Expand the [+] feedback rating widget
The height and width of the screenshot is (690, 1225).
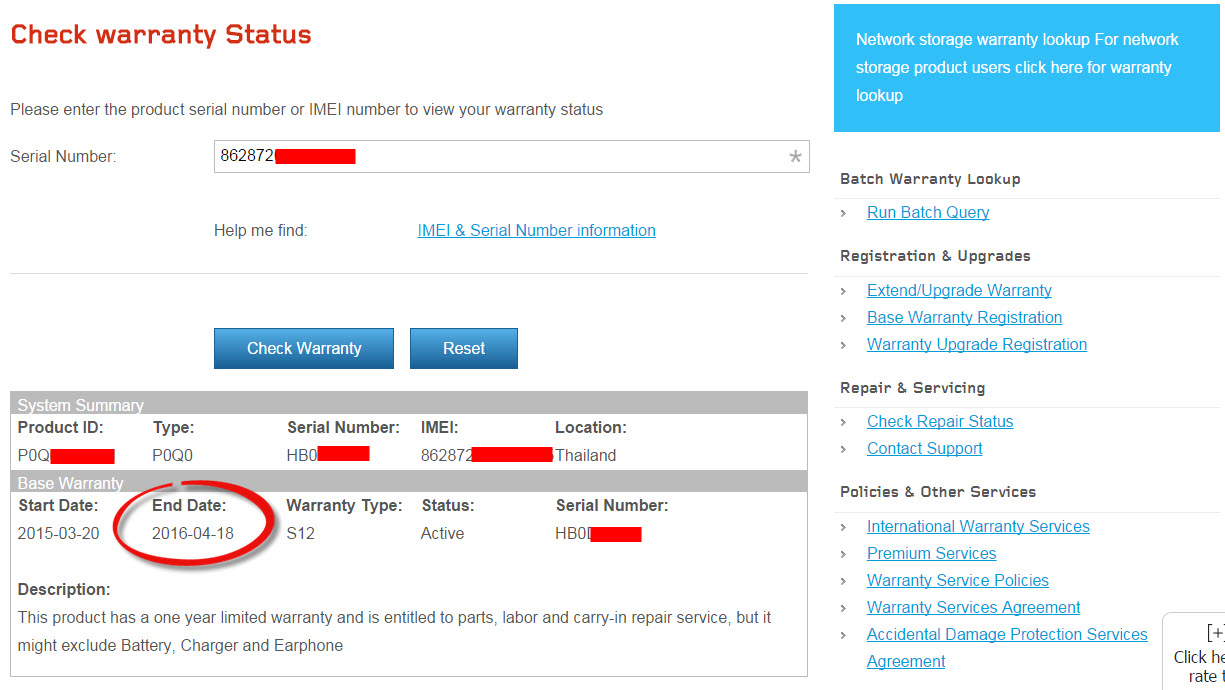point(1213,633)
